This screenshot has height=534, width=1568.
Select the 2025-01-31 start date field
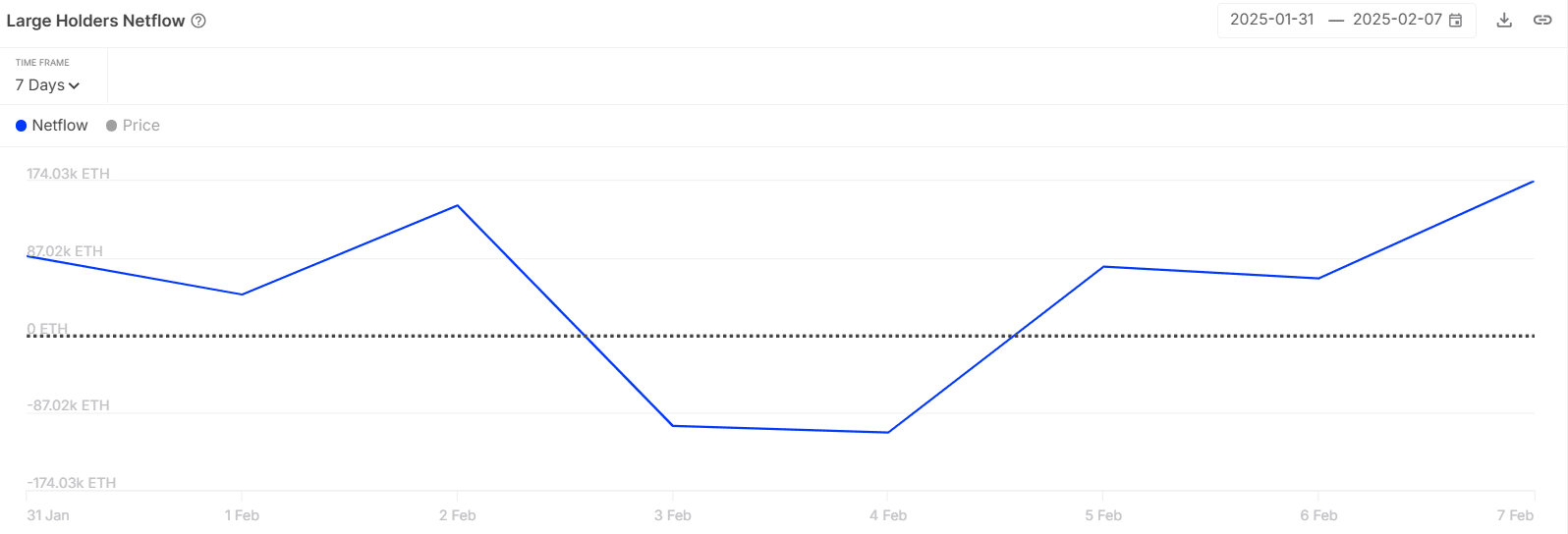[1271, 20]
